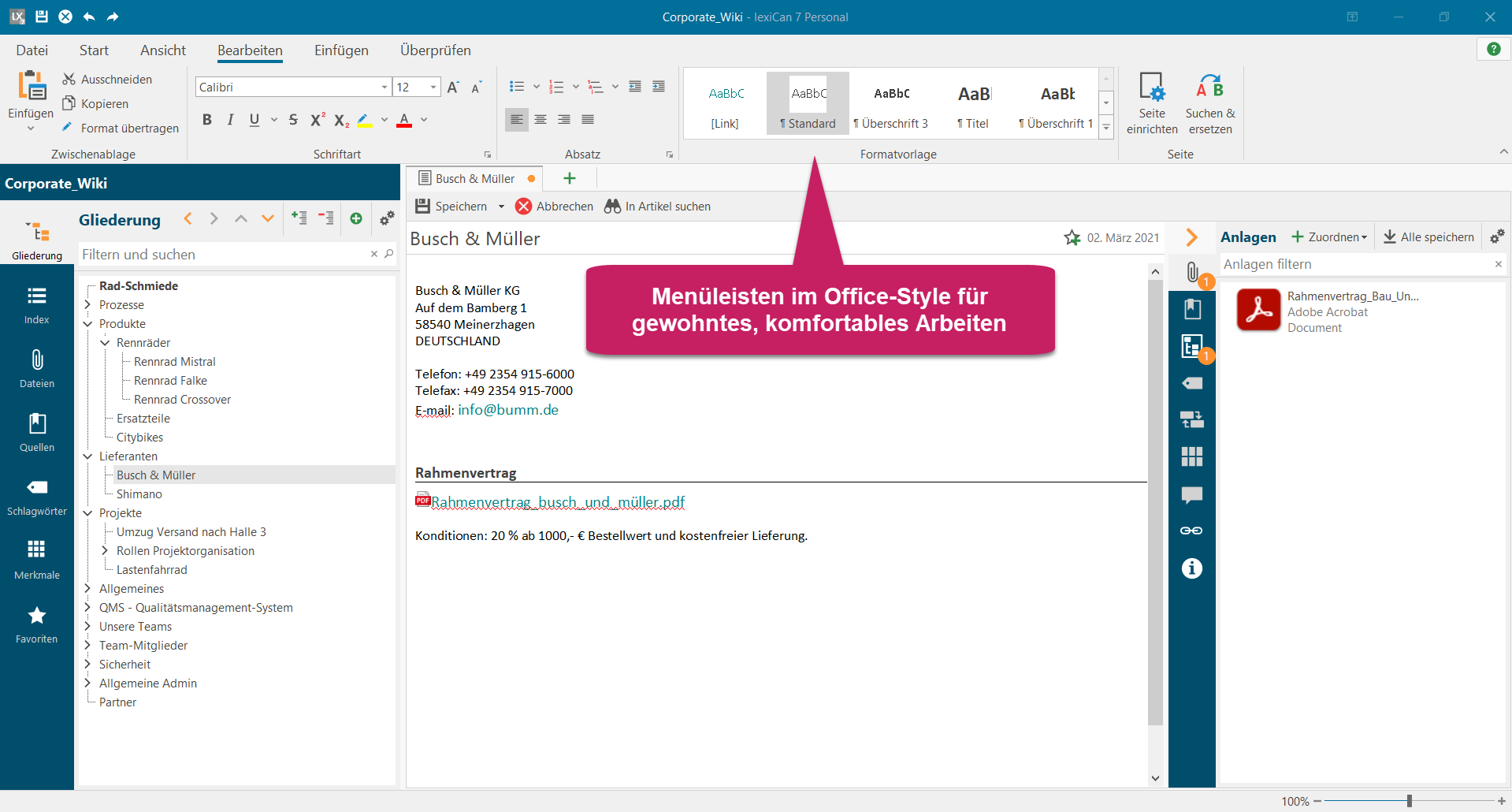1512x812 pixels.
Task: Expand the Prozesse tree node
Action: tap(87, 305)
